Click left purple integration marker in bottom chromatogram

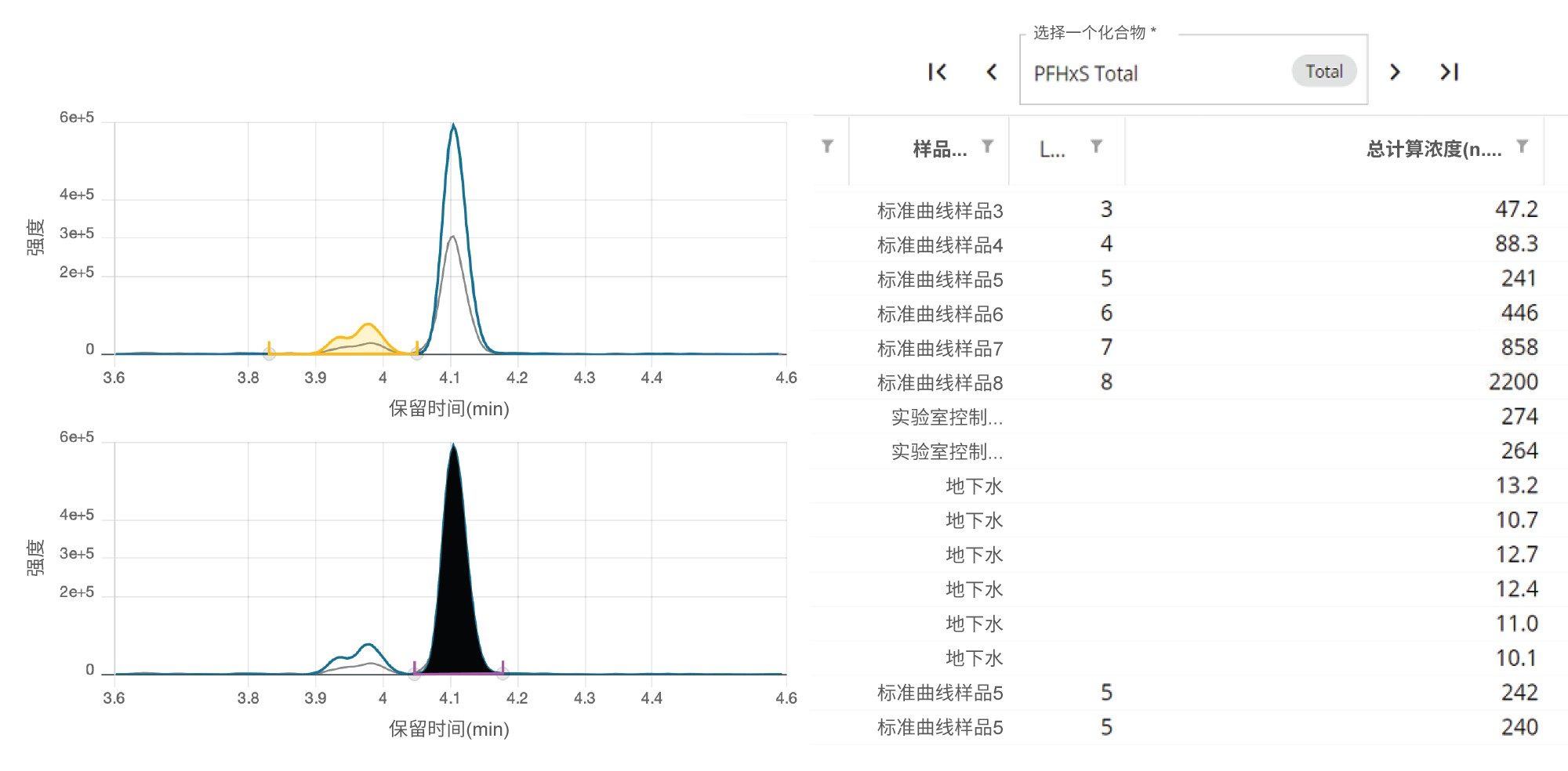[x=414, y=671]
